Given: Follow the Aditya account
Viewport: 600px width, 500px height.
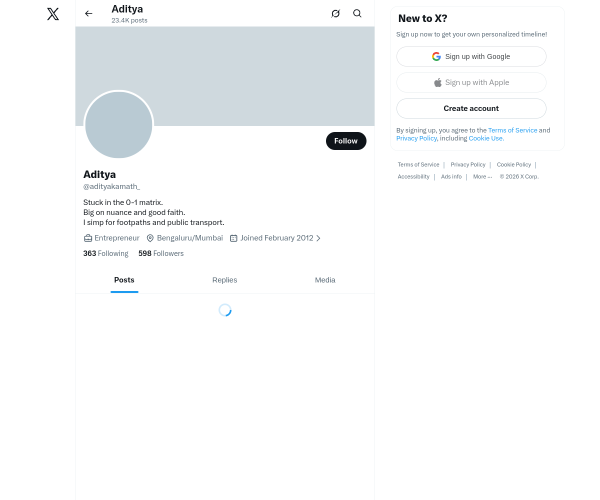Looking at the screenshot, I should 345,141.
